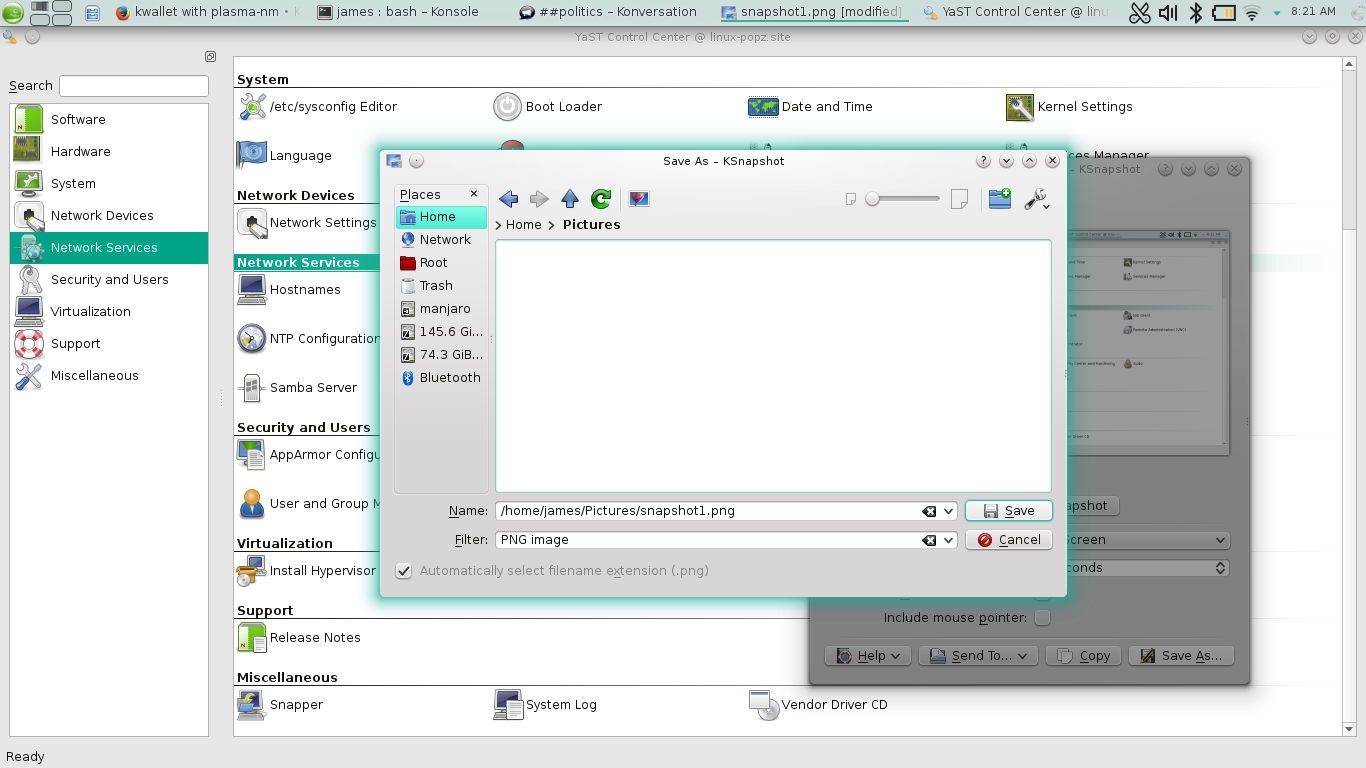Image resolution: width=1366 pixels, height=768 pixels.
Task: Open Language module in YaST
Action: coord(285,156)
